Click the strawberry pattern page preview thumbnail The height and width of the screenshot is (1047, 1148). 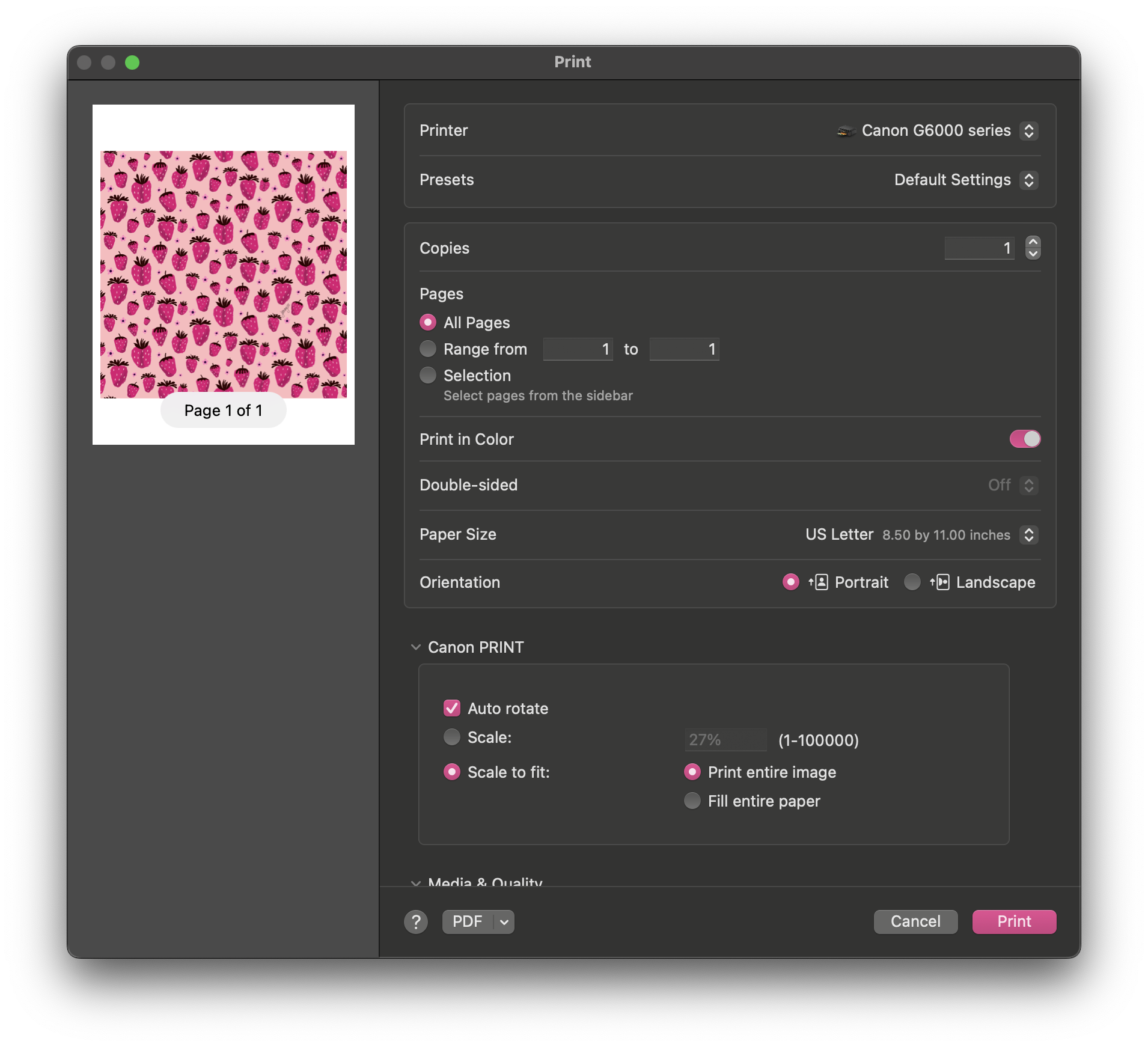(224, 275)
